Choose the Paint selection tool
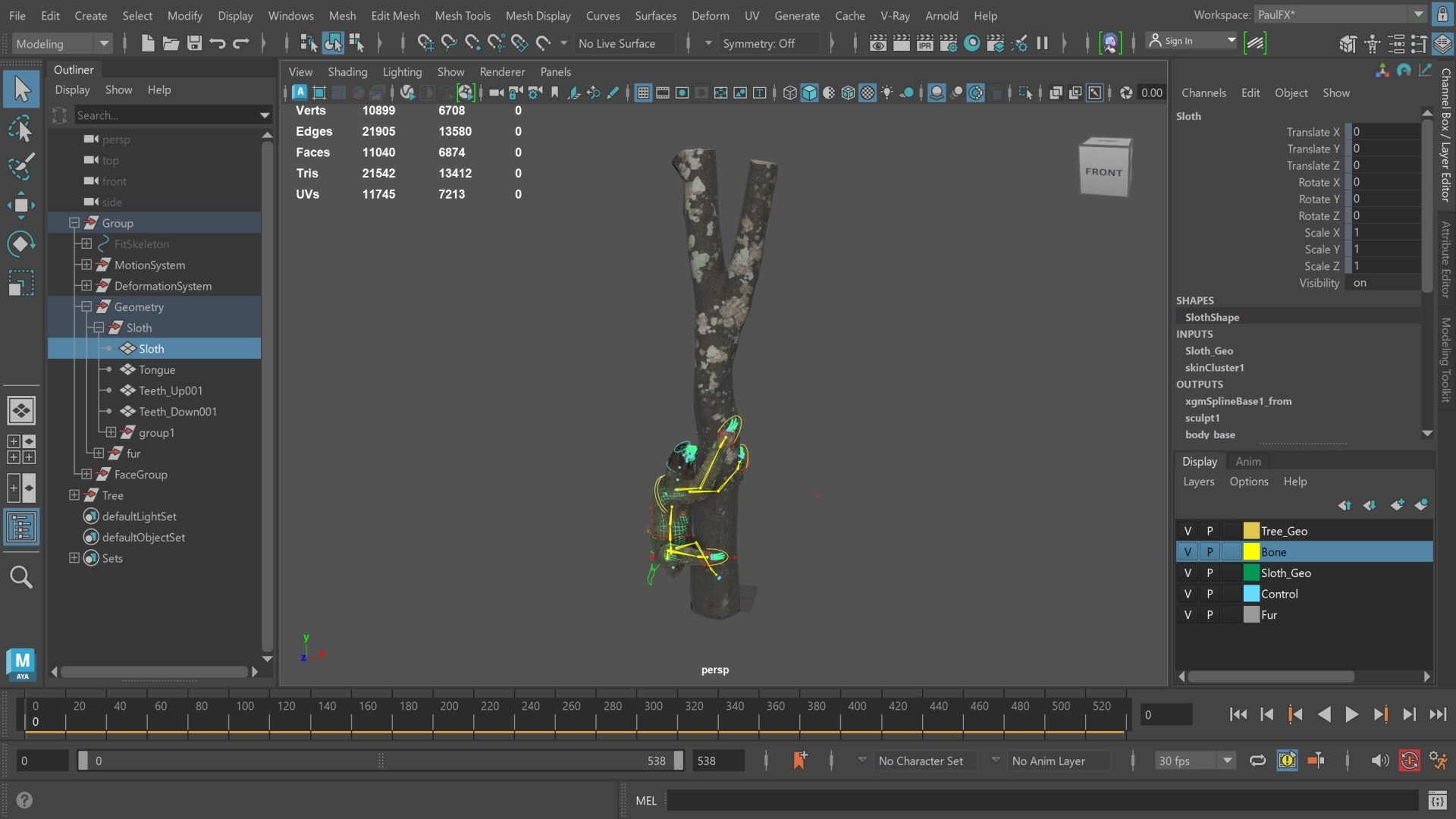Screen dimensions: 1456x819 point(20,166)
